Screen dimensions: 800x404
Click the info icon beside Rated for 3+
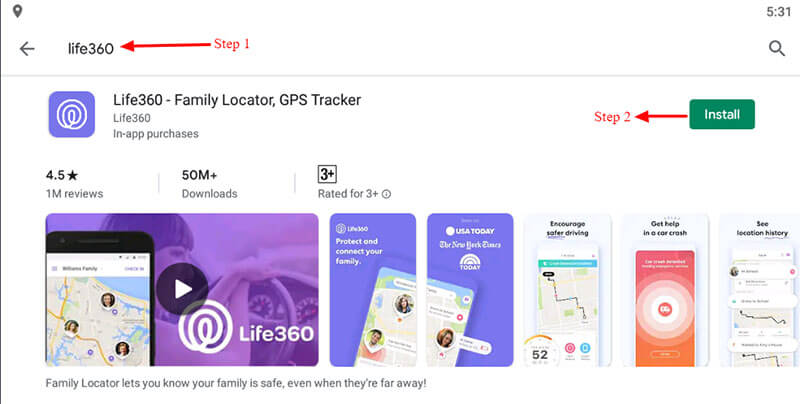pos(386,194)
